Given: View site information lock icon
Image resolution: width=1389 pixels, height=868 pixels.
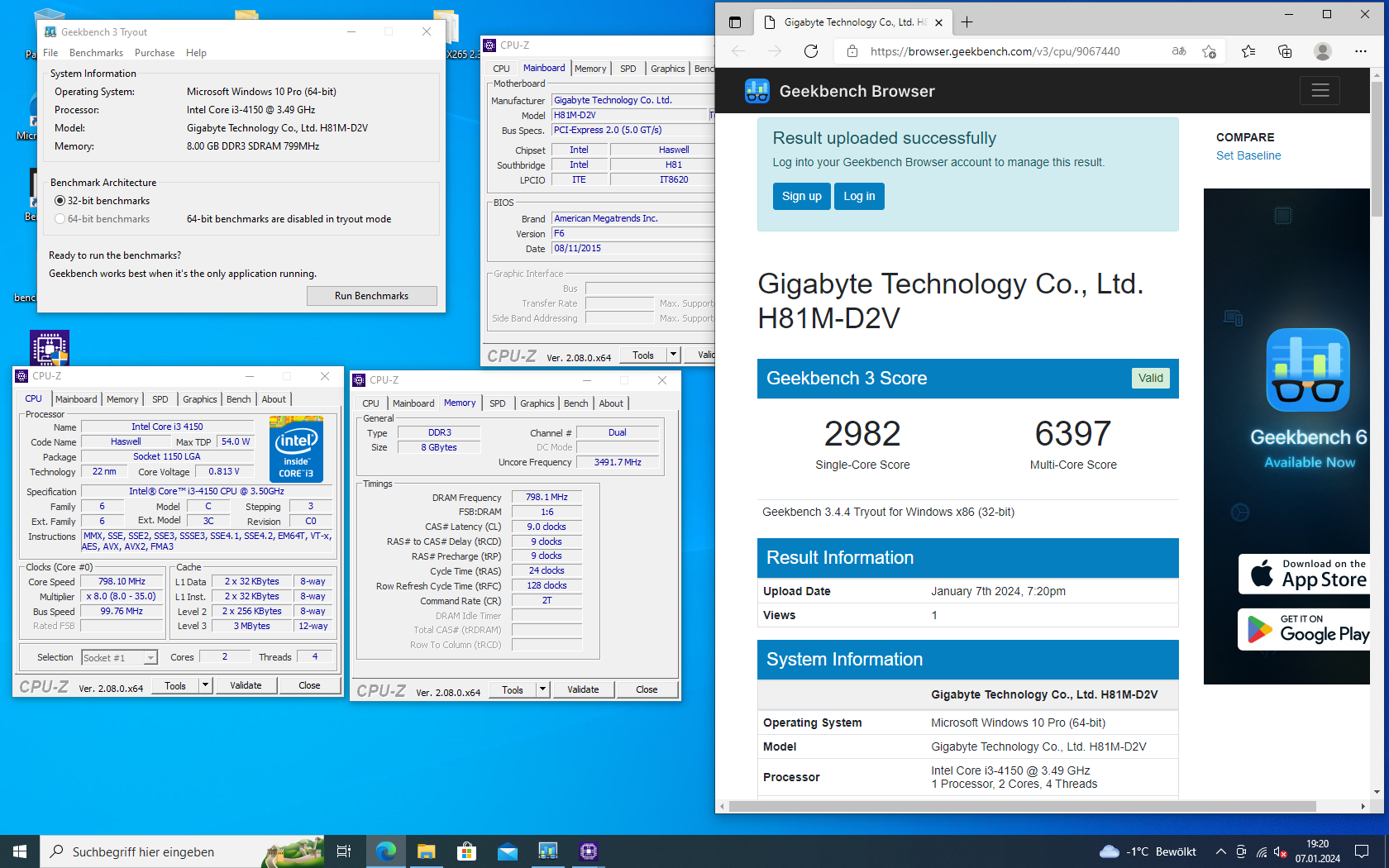Looking at the screenshot, I should [852, 51].
